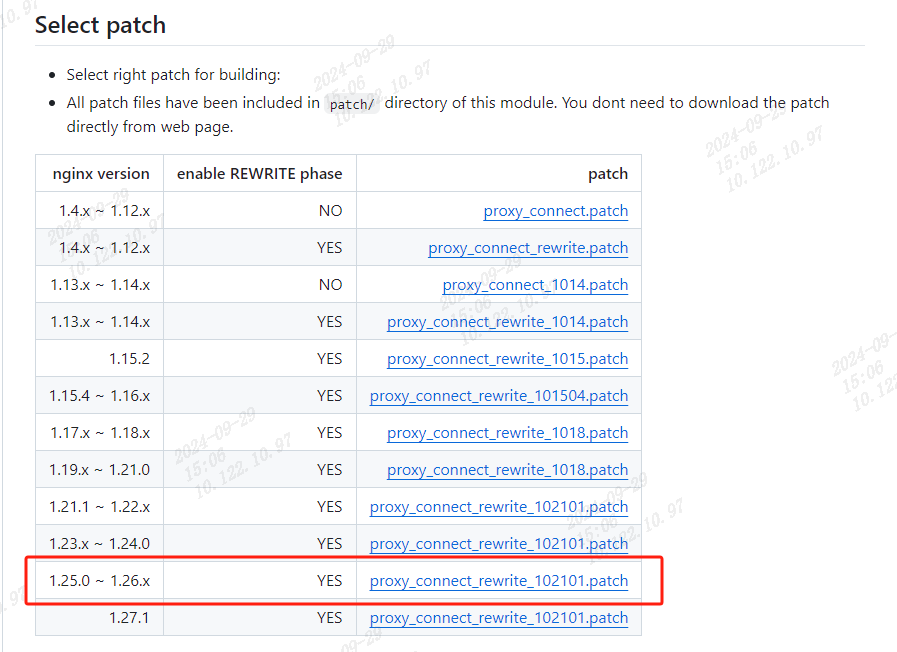Click "NO" in the proxy_connect_1014.patch row
Screen dimensions: 897x652
pos(331,285)
